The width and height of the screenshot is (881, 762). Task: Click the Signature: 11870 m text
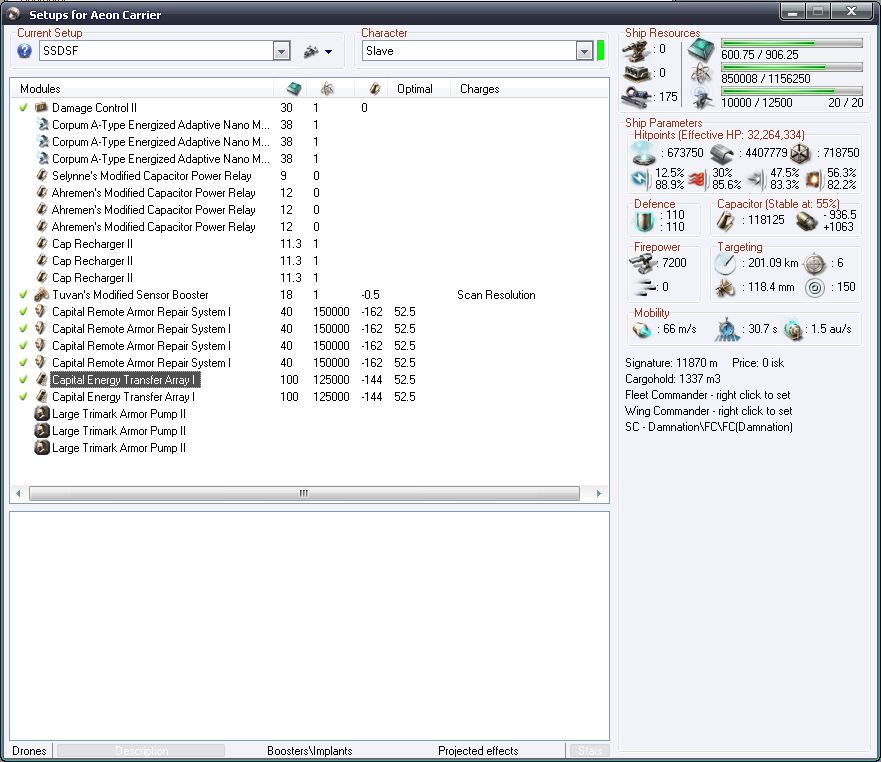coord(671,363)
